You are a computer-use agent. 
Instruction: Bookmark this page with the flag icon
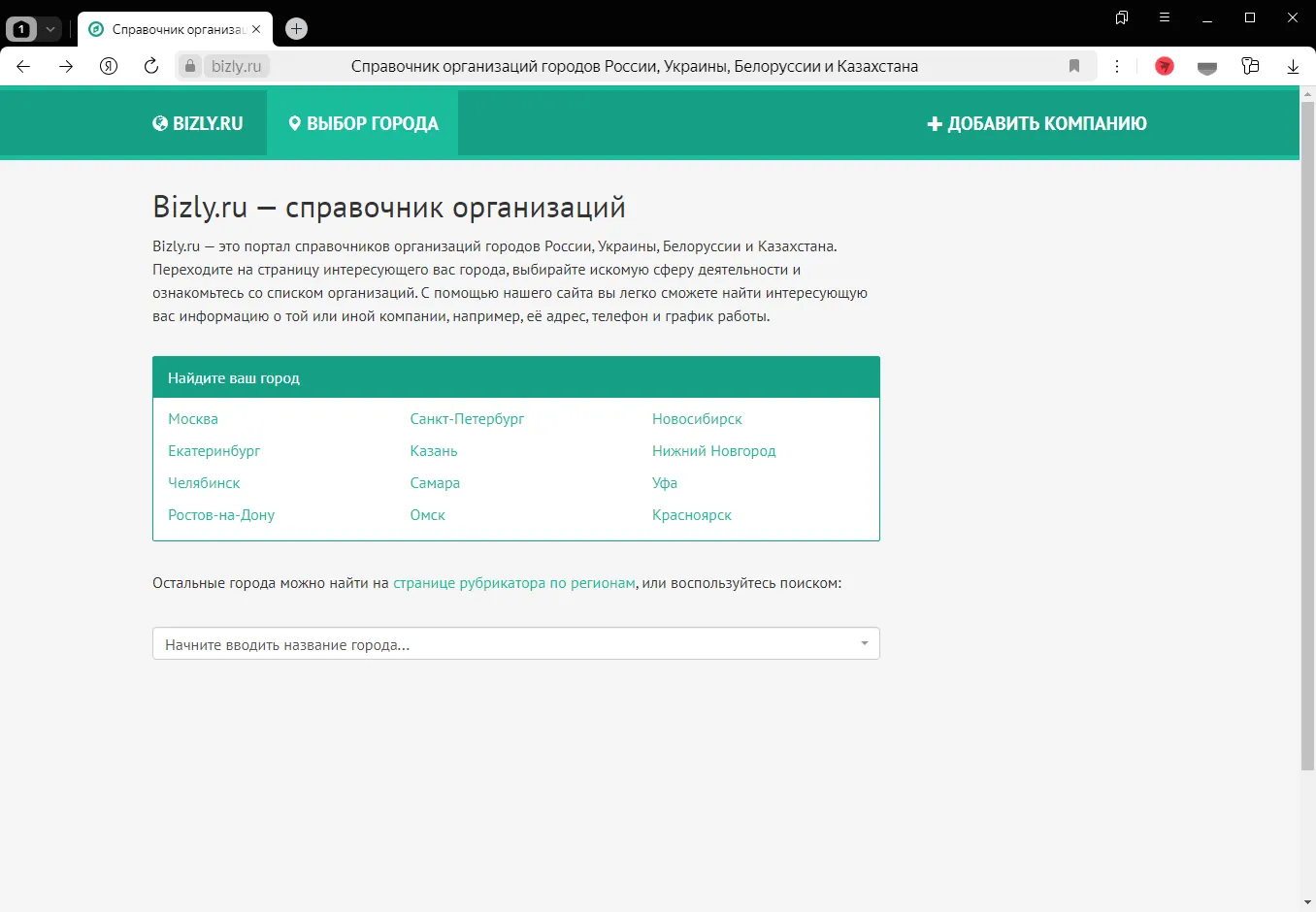coord(1074,66)
